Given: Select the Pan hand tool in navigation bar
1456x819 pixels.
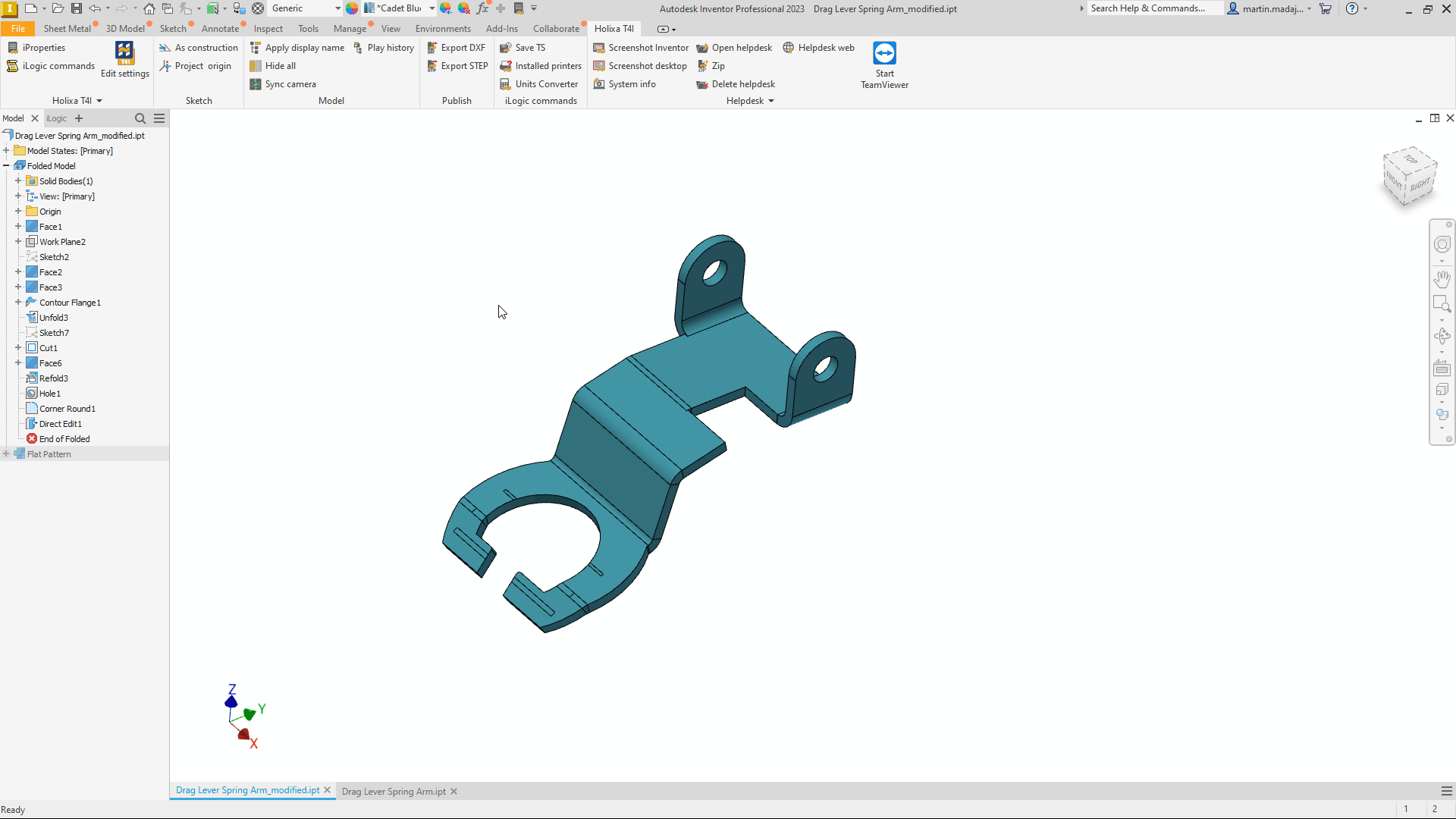Looking at the screenshot, I should pyautogui.click(x=1442, y=279).
